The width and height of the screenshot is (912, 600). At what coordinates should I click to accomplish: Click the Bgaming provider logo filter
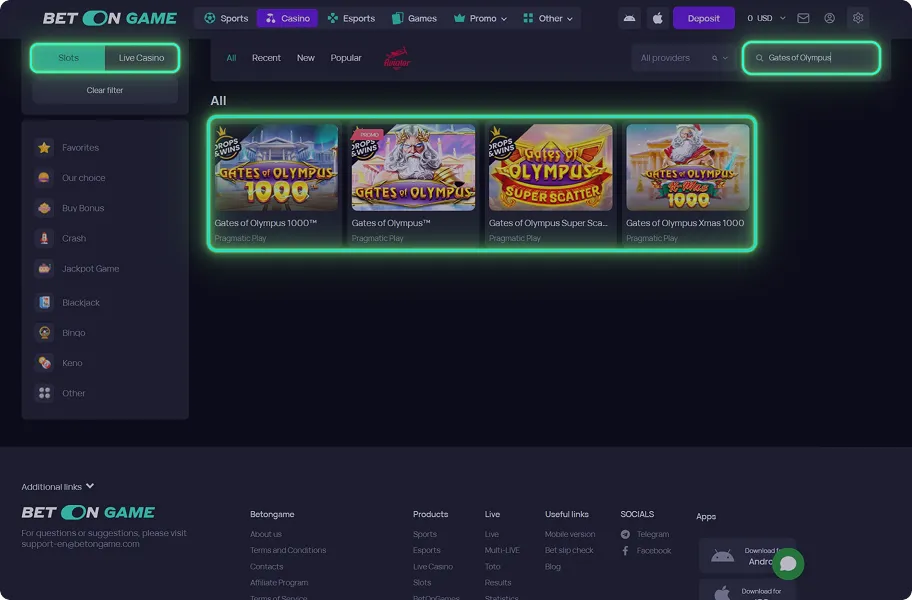[x=397, y=59]
